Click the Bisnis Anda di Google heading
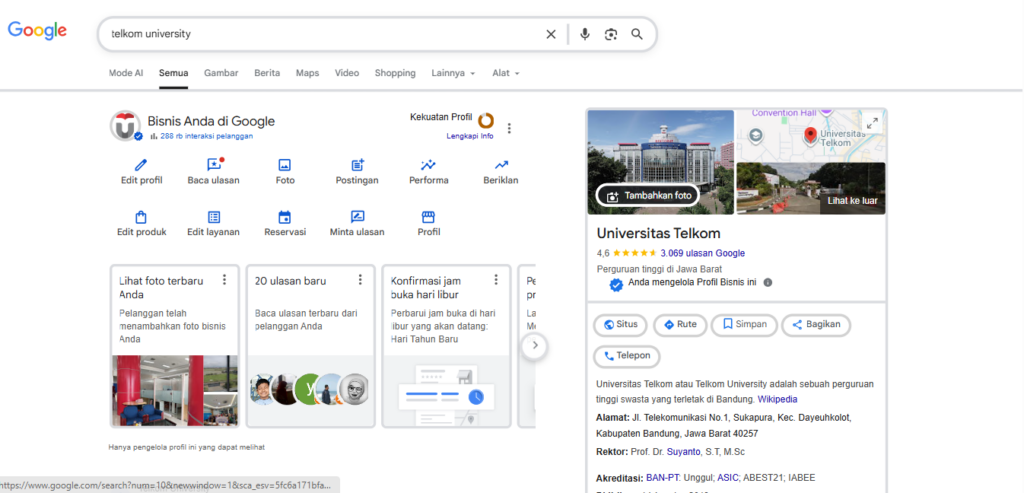 tap(211, 121)
